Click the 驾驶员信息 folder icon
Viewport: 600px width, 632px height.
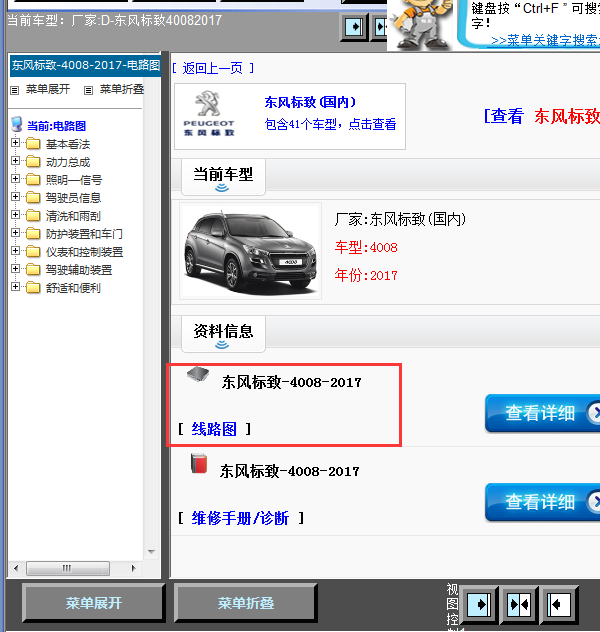point(33,198)
